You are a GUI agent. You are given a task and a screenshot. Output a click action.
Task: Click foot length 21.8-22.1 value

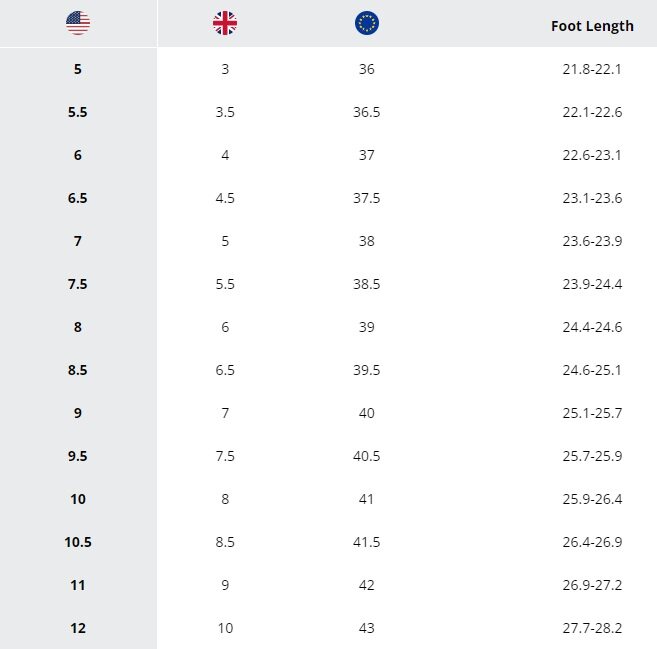[592, 69]
